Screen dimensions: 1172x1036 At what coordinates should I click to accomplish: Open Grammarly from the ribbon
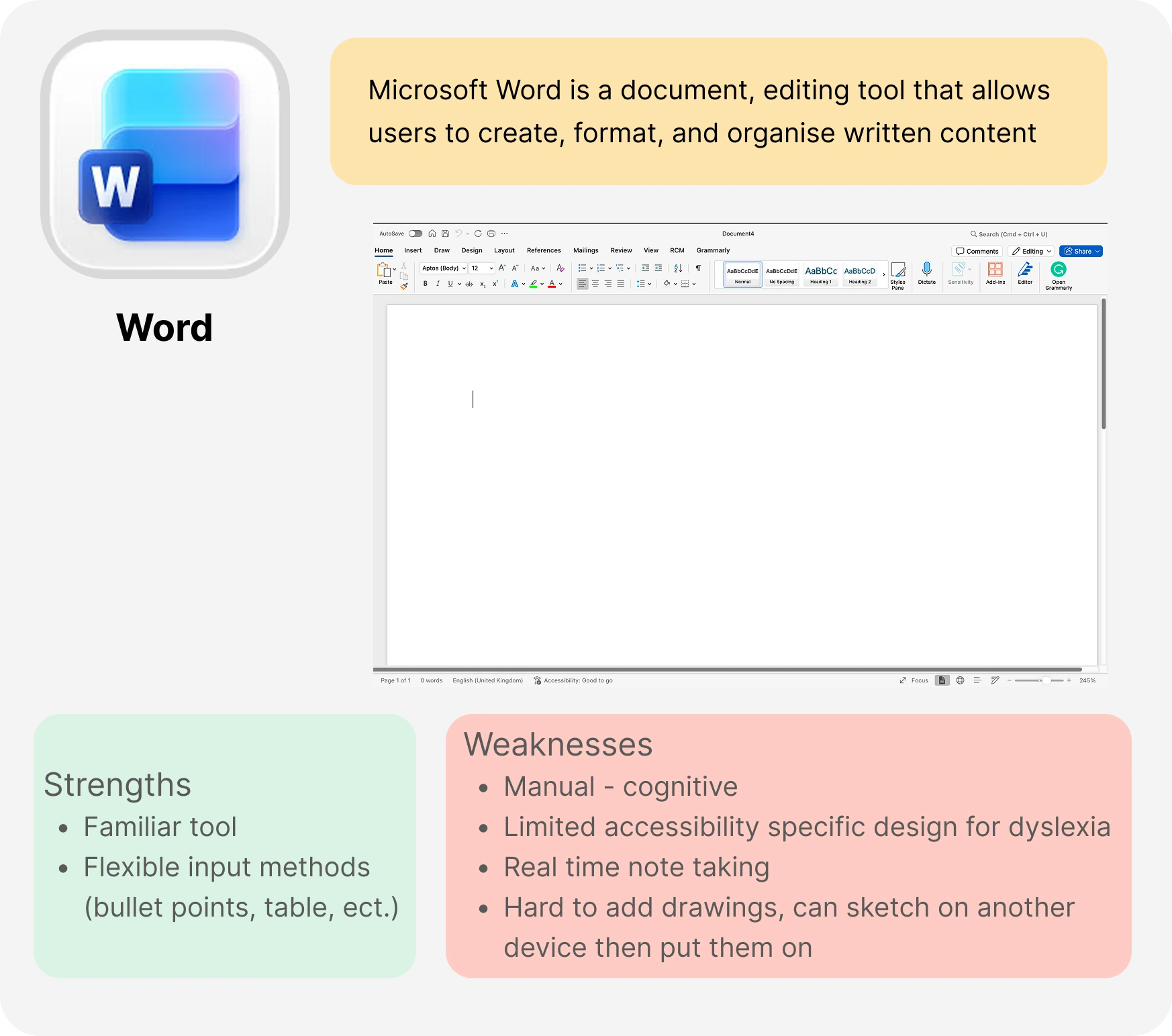(1059, 276)
